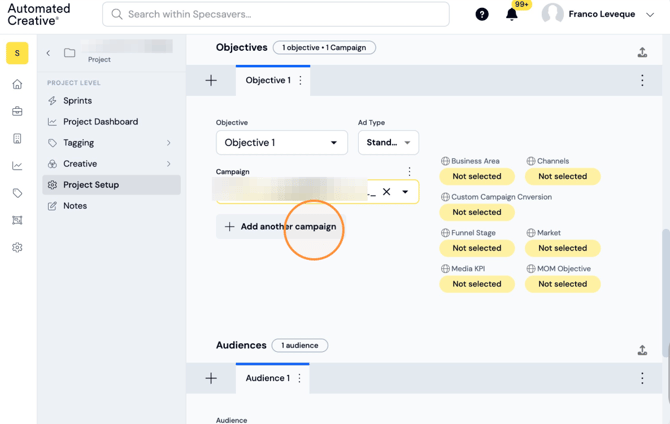
Task: Set Channels Not selected value
Action: coord(563,177)
